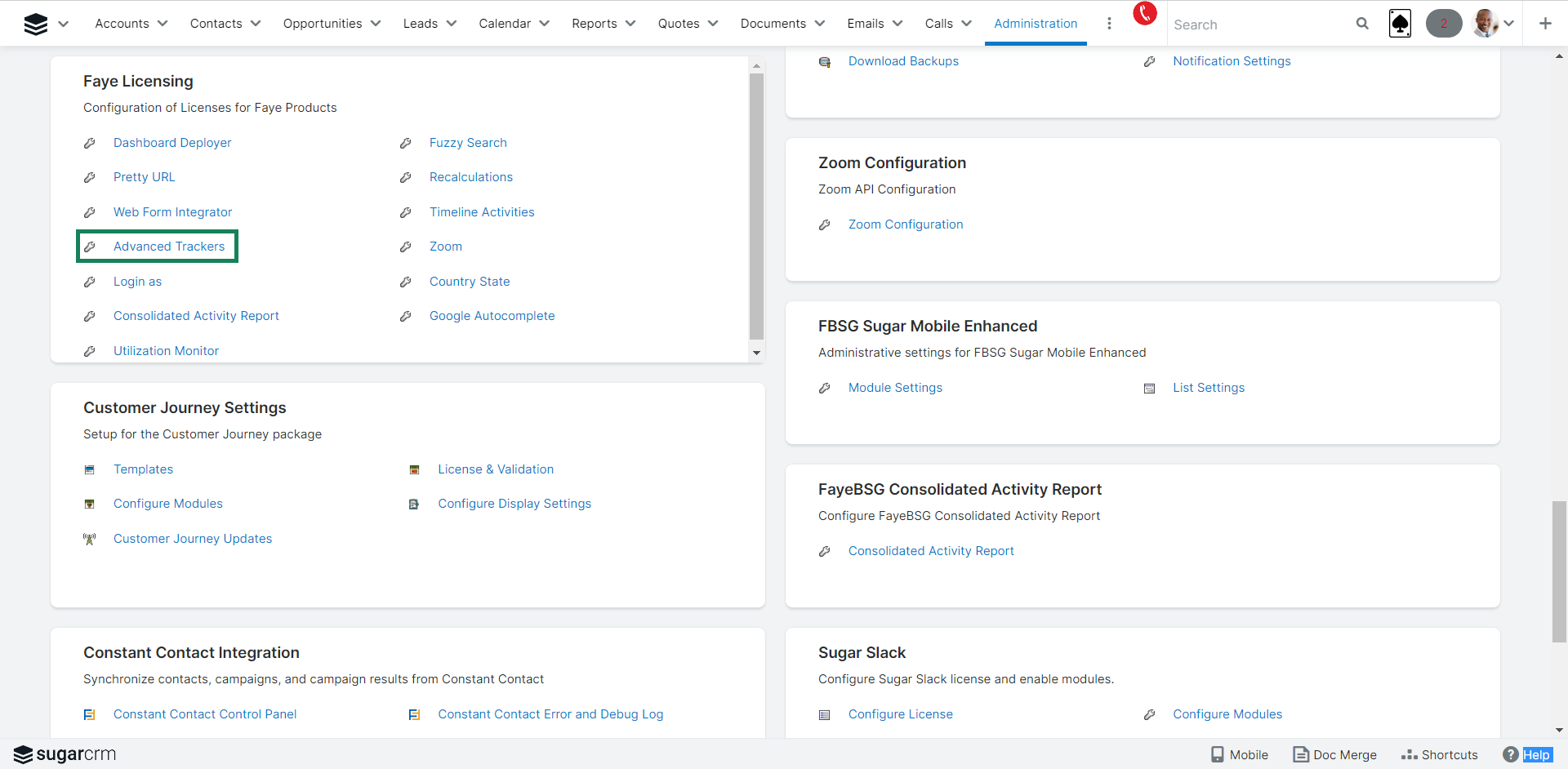Click the down arrow of Faye Licensing scrollbar
The height and width of the screenshot is (769, 1568).
click(756, 353)
